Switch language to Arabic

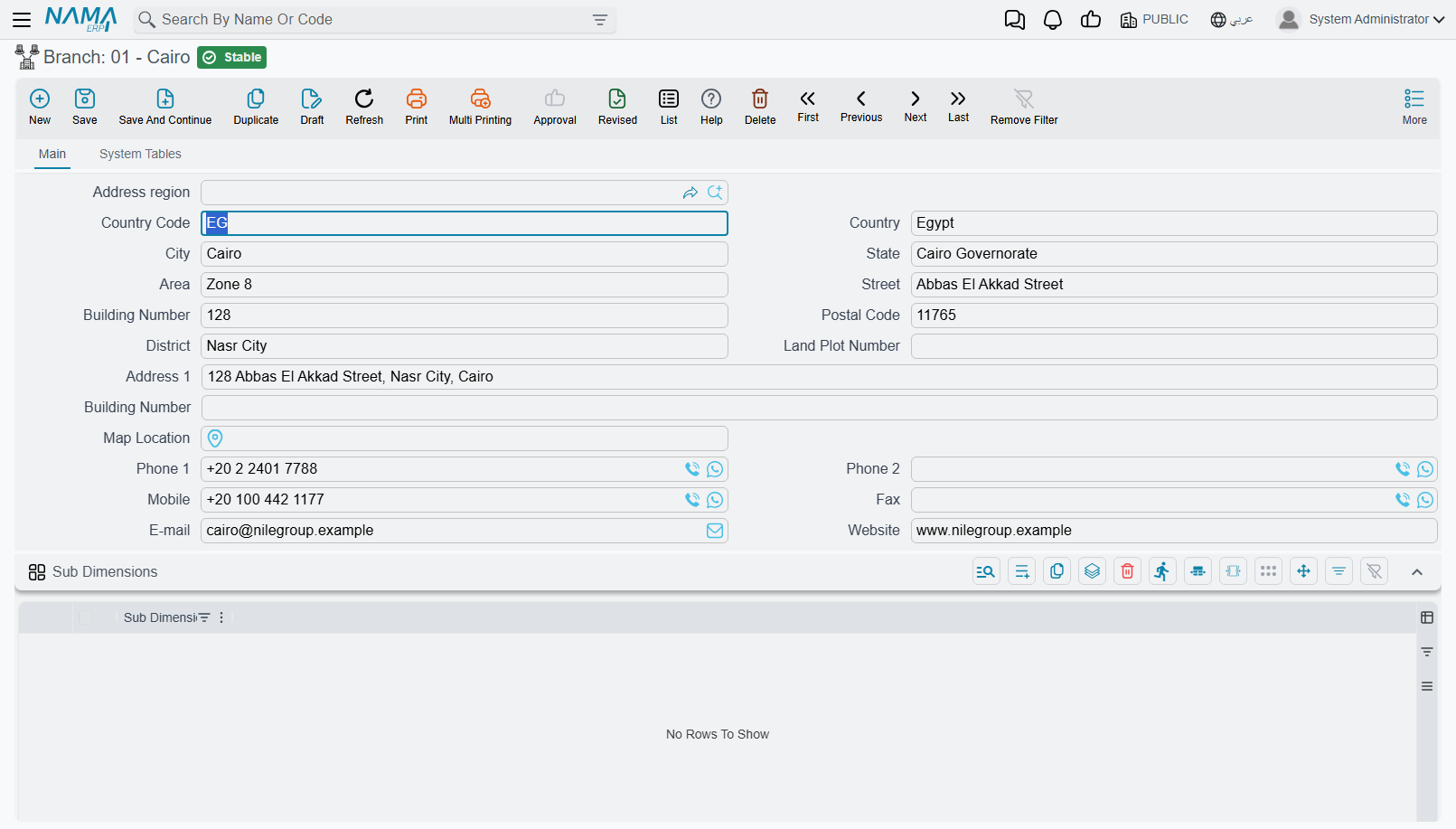pyautogui.click(x=1232, y=20)
